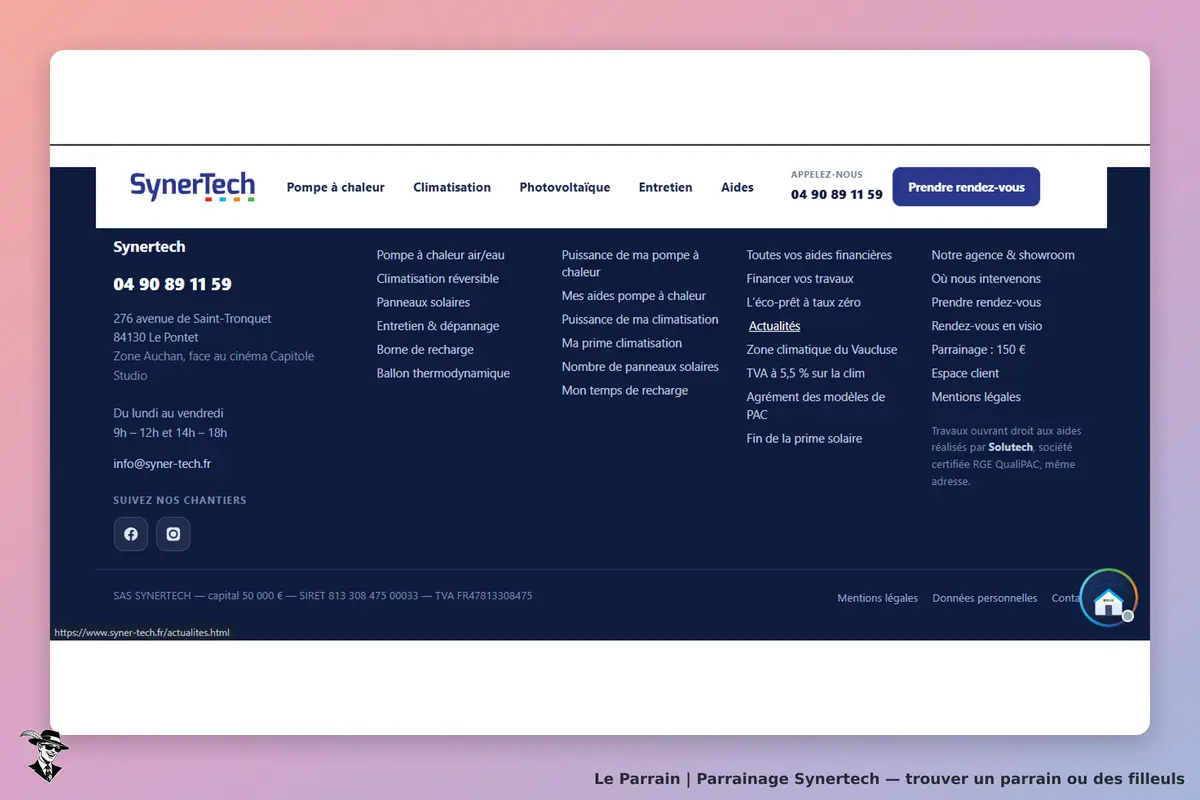Click the bold Solutech company name
1200x800 pixels.
tap(1011, 448)
